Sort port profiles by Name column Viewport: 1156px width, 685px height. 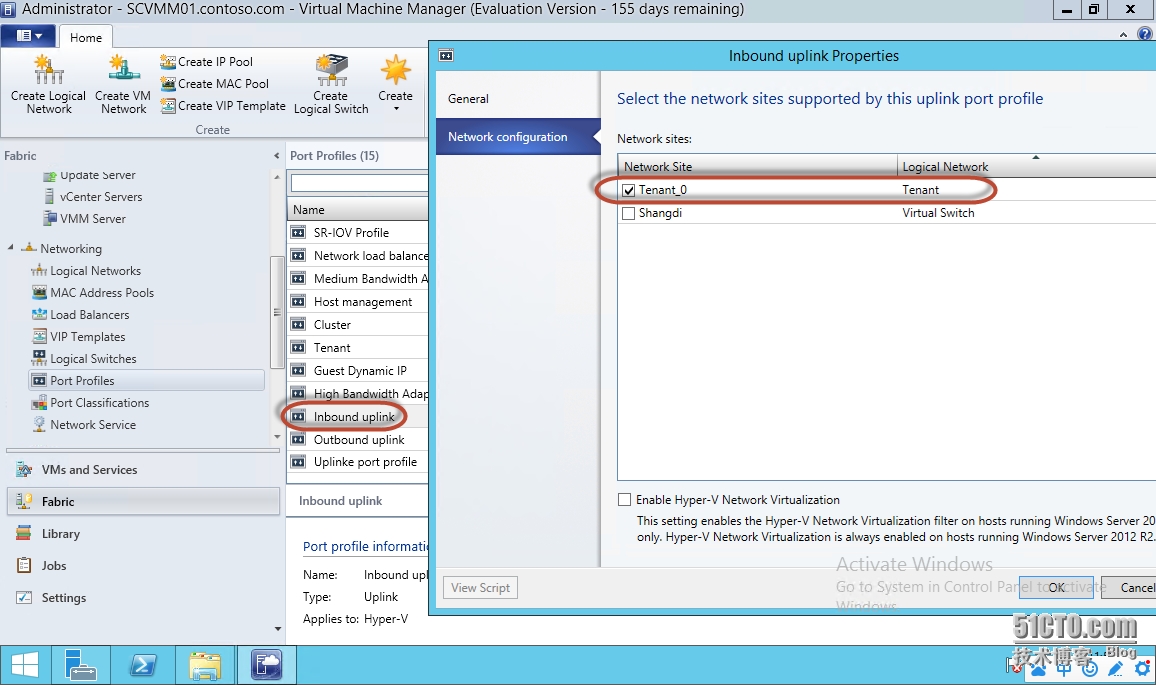[x=358, y=209]
